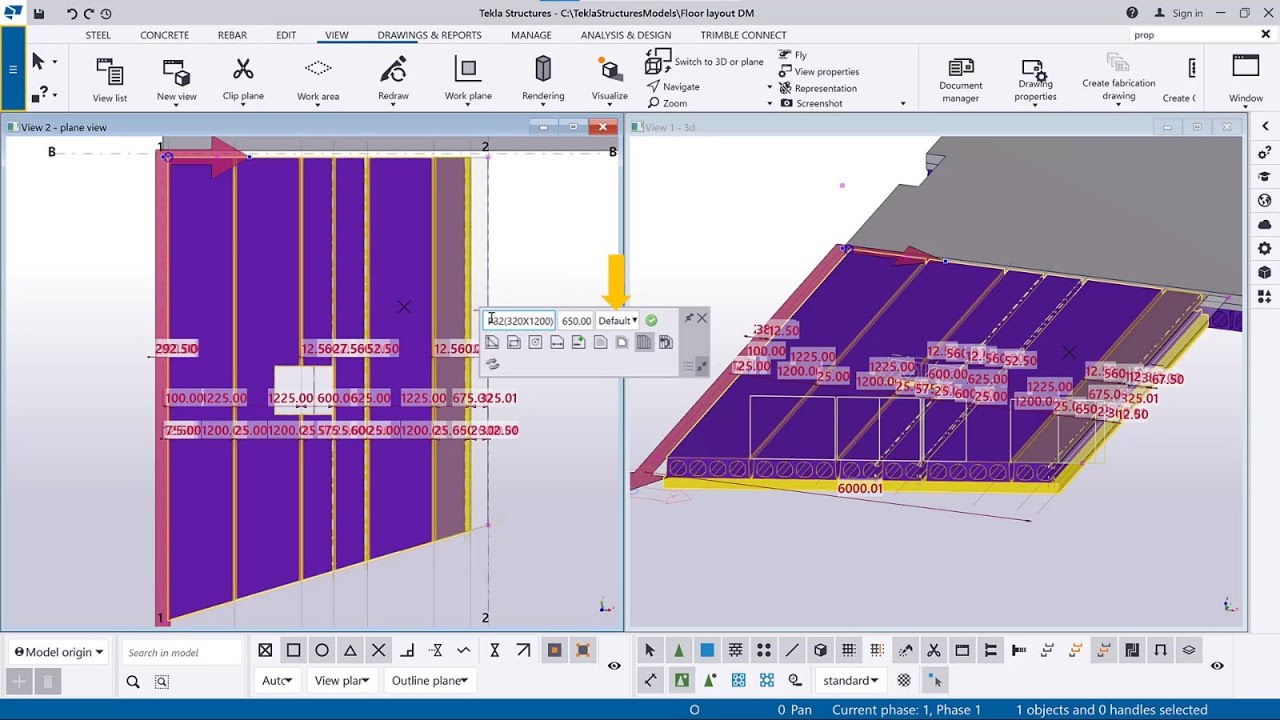
Task: Open the help question mark icon
Action: click(x=1132, y=13)
